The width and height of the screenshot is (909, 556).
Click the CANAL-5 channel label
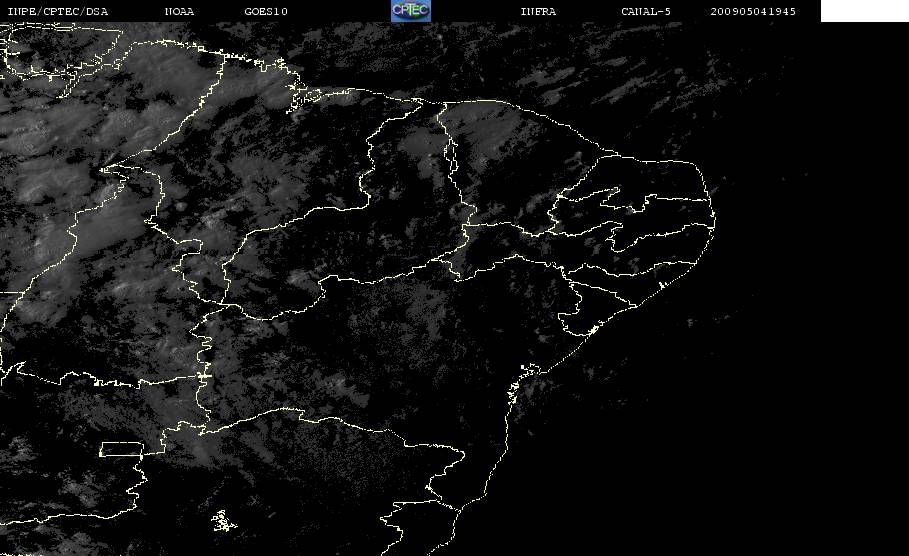[646, 12]
